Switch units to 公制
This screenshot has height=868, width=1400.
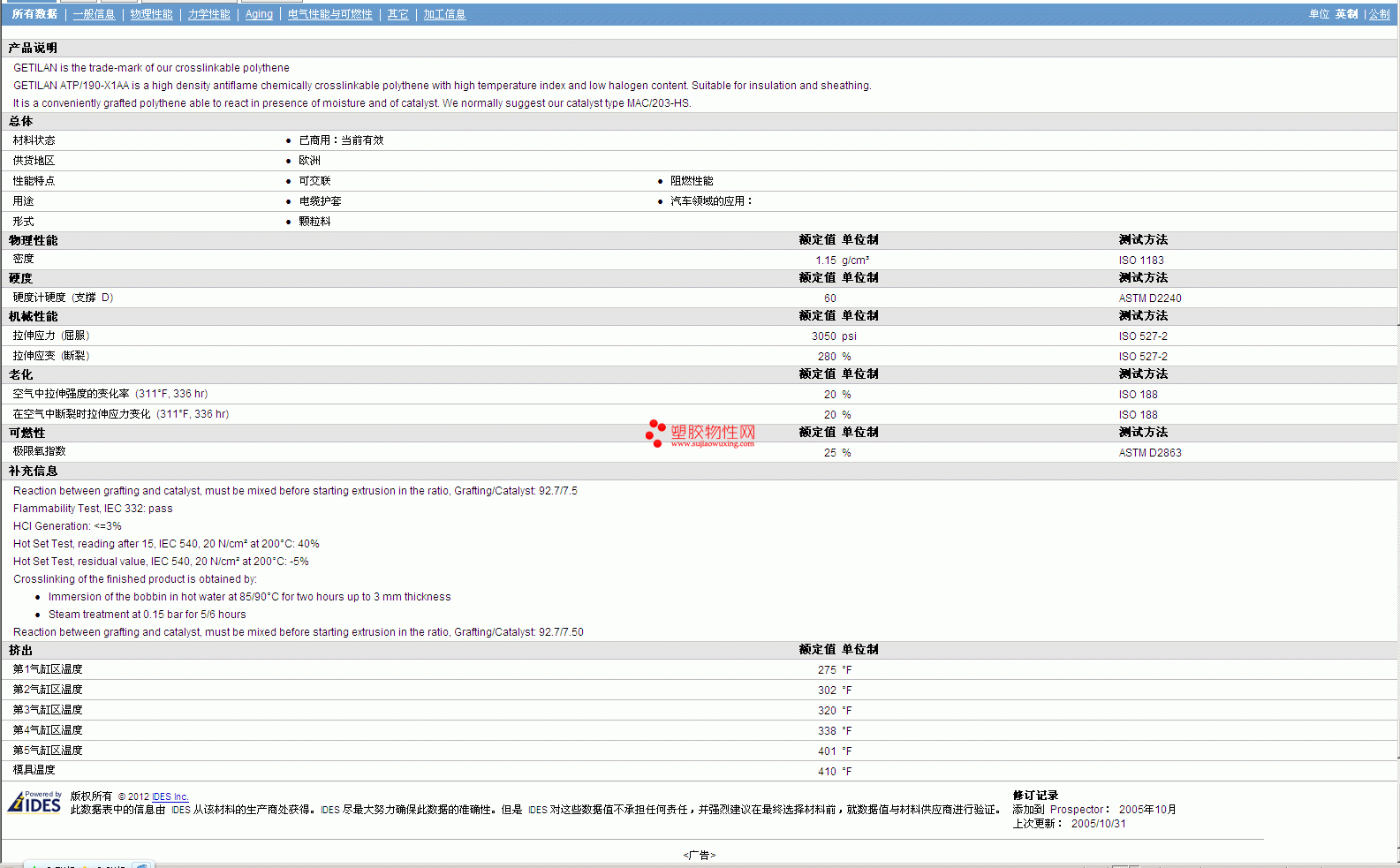click(x=1380, y=14)
